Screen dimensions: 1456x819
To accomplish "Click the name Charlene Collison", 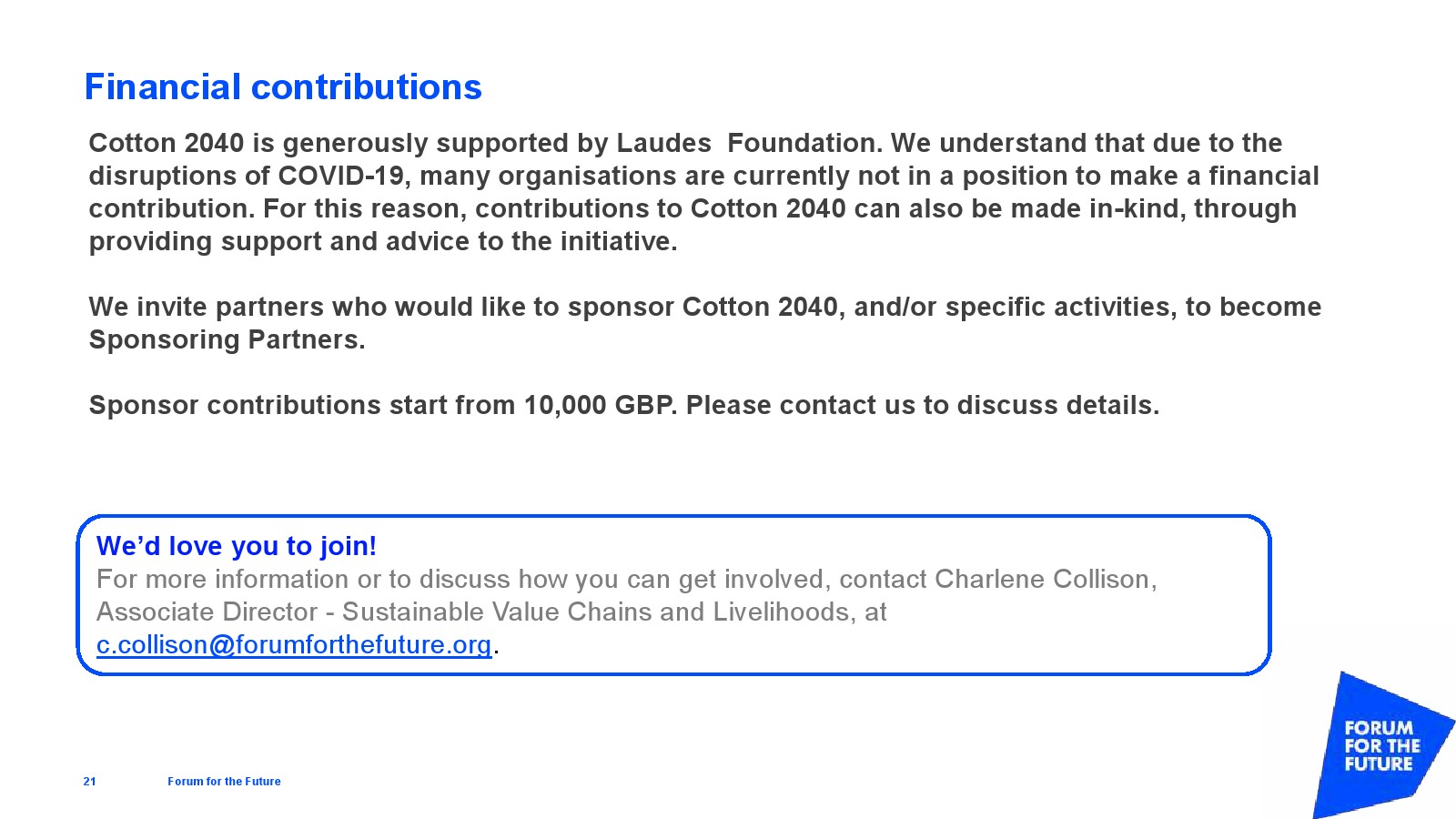I will 1044,579.
